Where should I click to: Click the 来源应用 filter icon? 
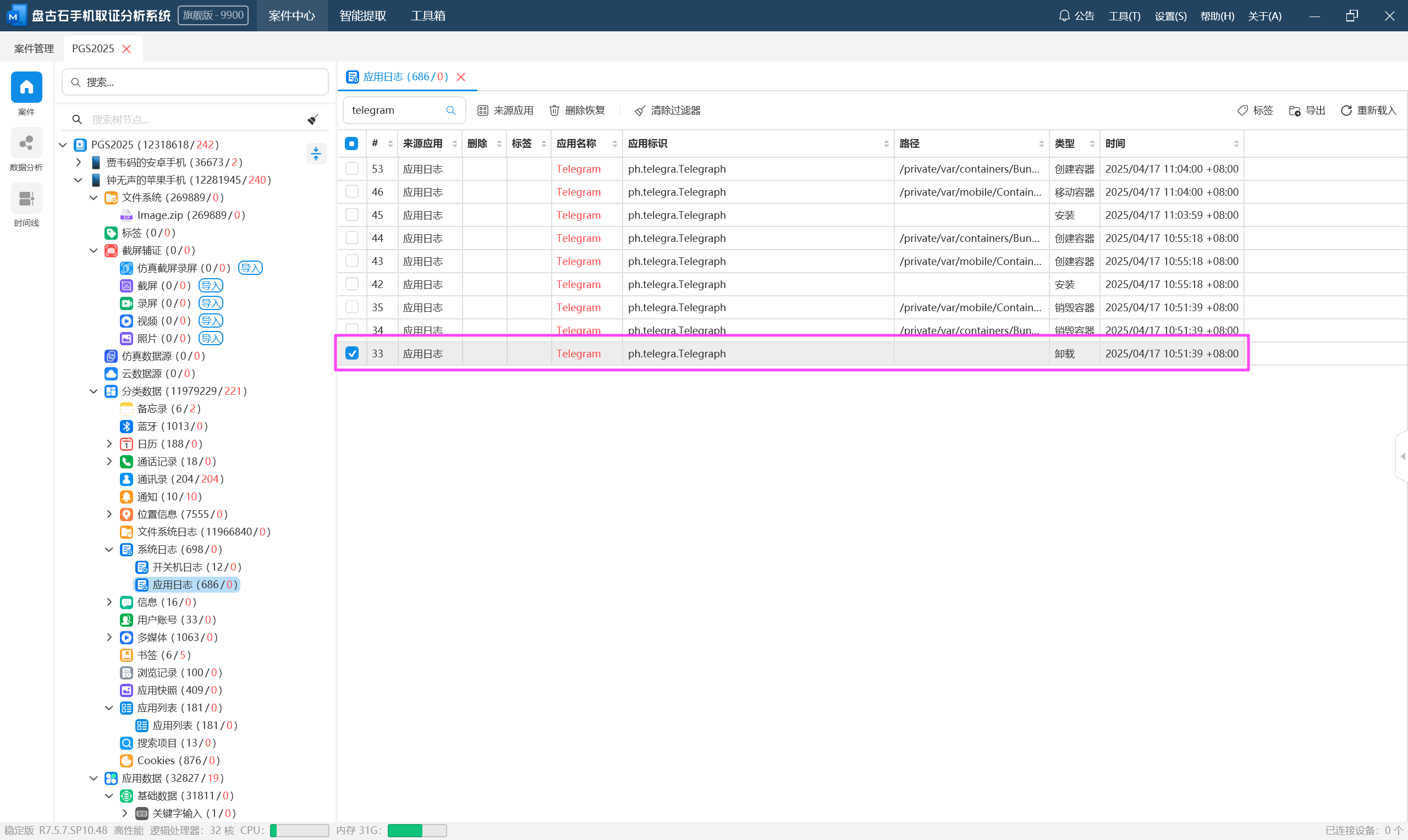(482, 110)
